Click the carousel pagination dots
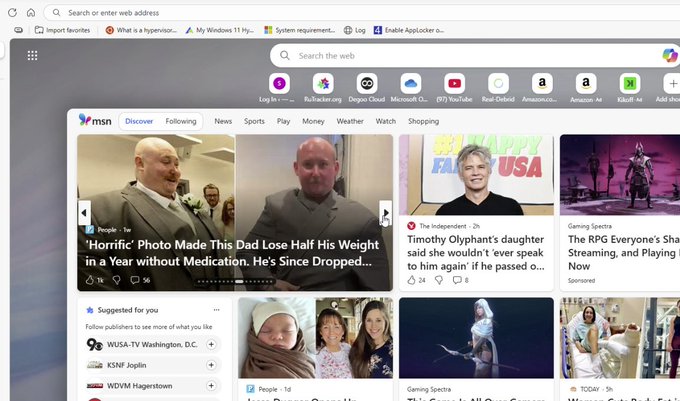680x401 pixels. pos(235,281)
